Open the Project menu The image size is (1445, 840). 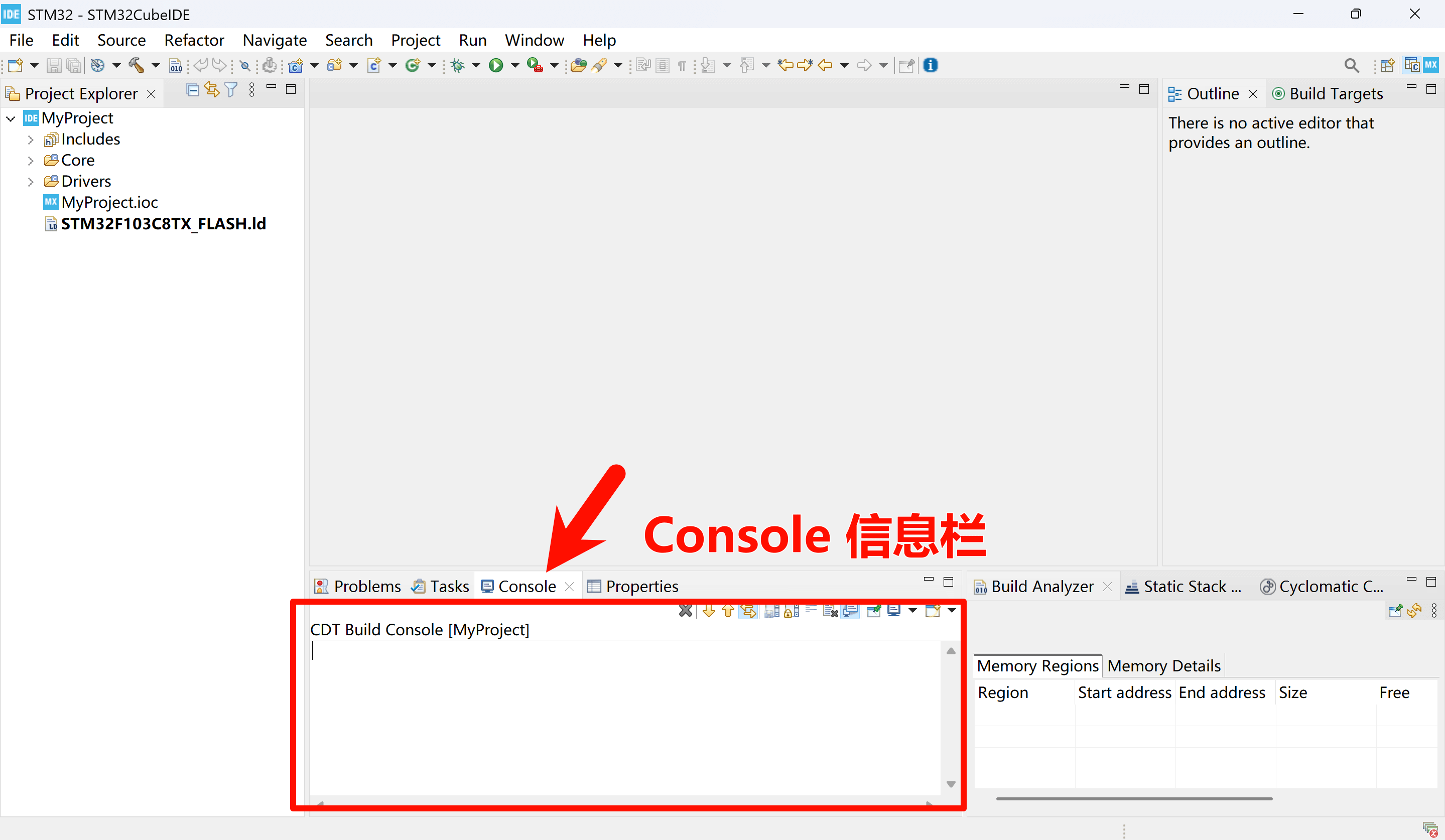415,40
